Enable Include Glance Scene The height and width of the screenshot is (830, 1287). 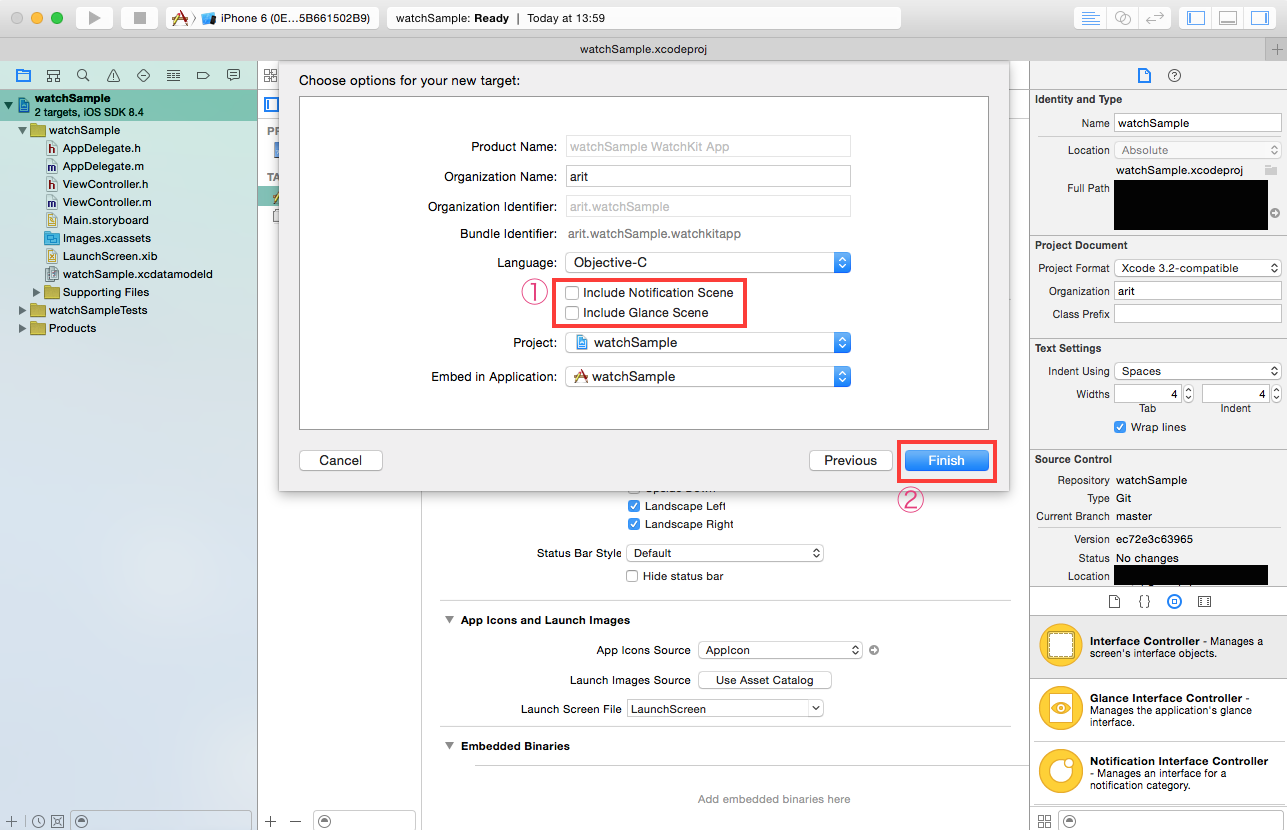click(x=572, y=313)
